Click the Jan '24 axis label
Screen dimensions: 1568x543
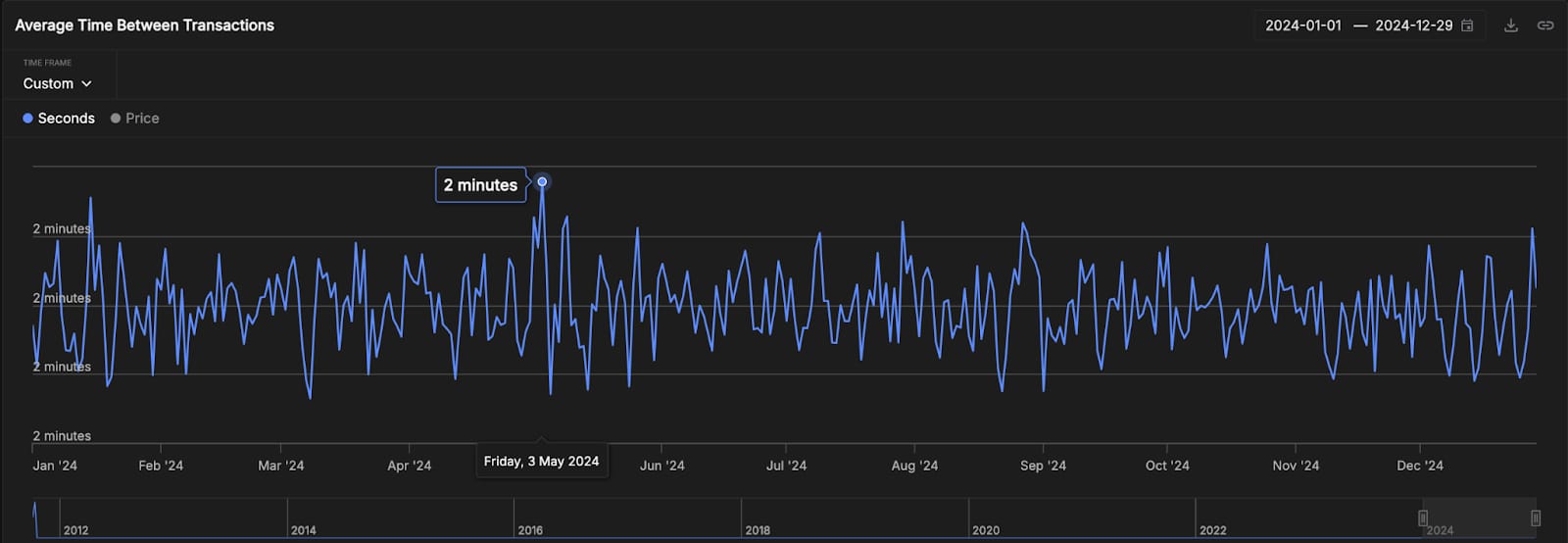point(55,466)
